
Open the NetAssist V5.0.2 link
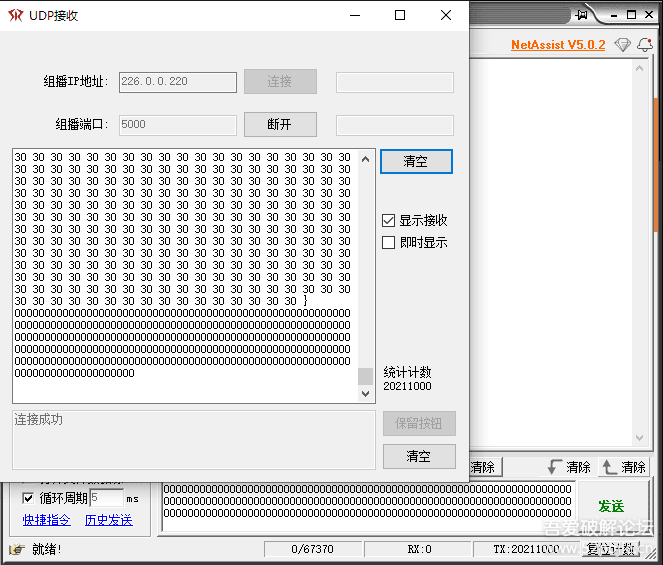pos(558,44)
